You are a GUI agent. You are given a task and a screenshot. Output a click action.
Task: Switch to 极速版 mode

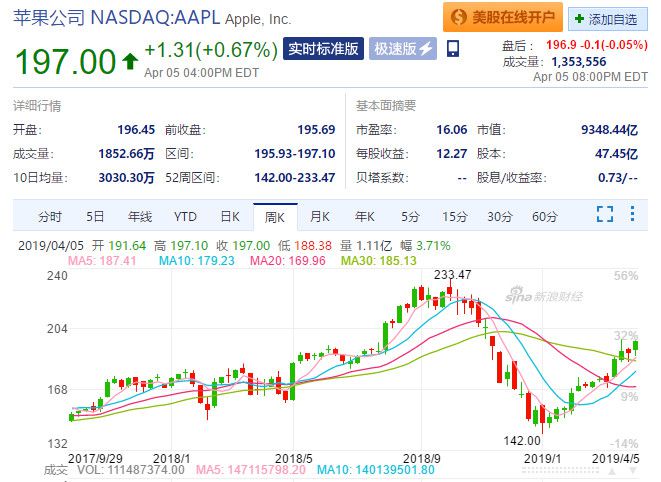coord(403,48)
